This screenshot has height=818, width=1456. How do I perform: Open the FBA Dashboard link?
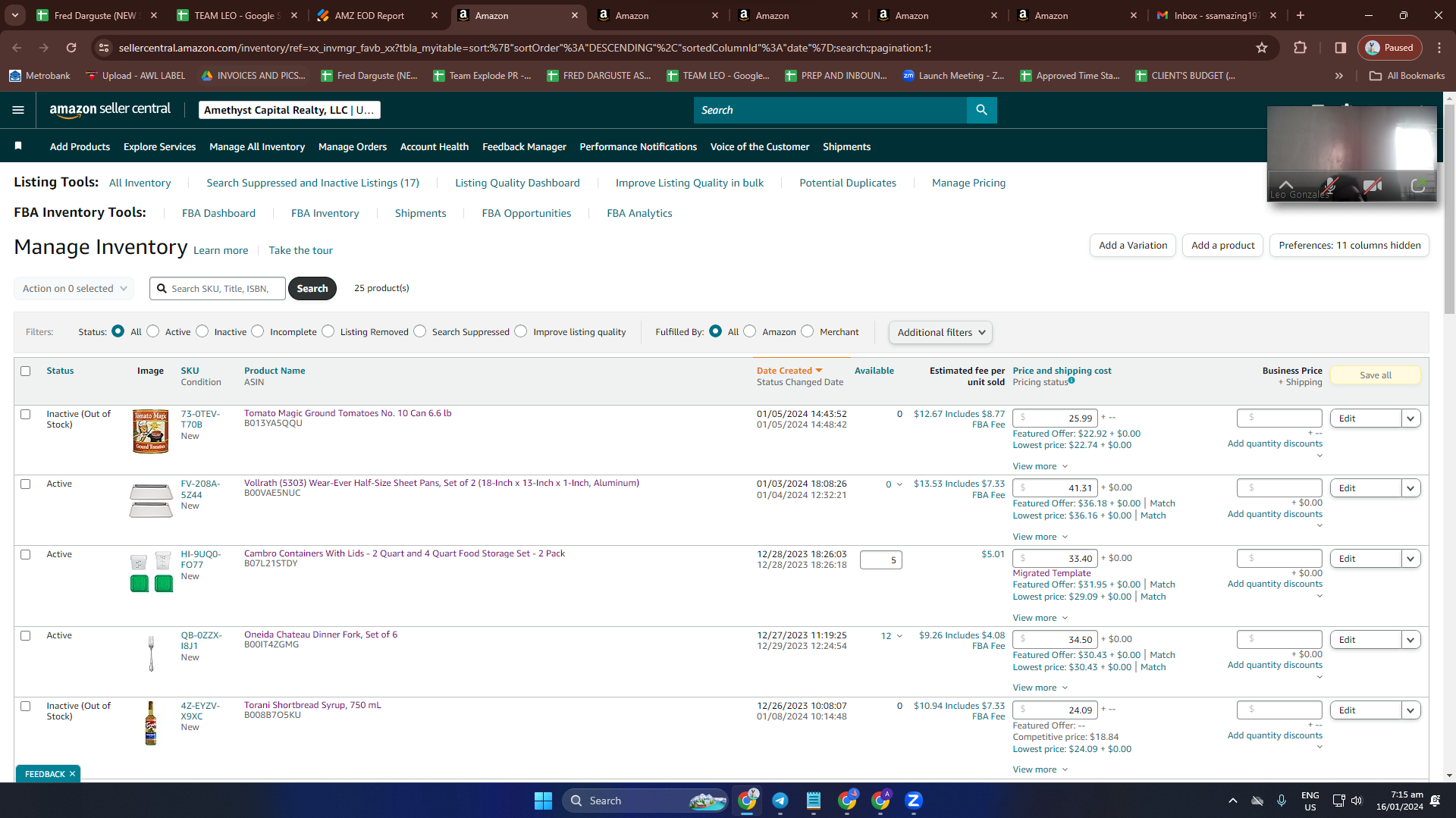218,213
